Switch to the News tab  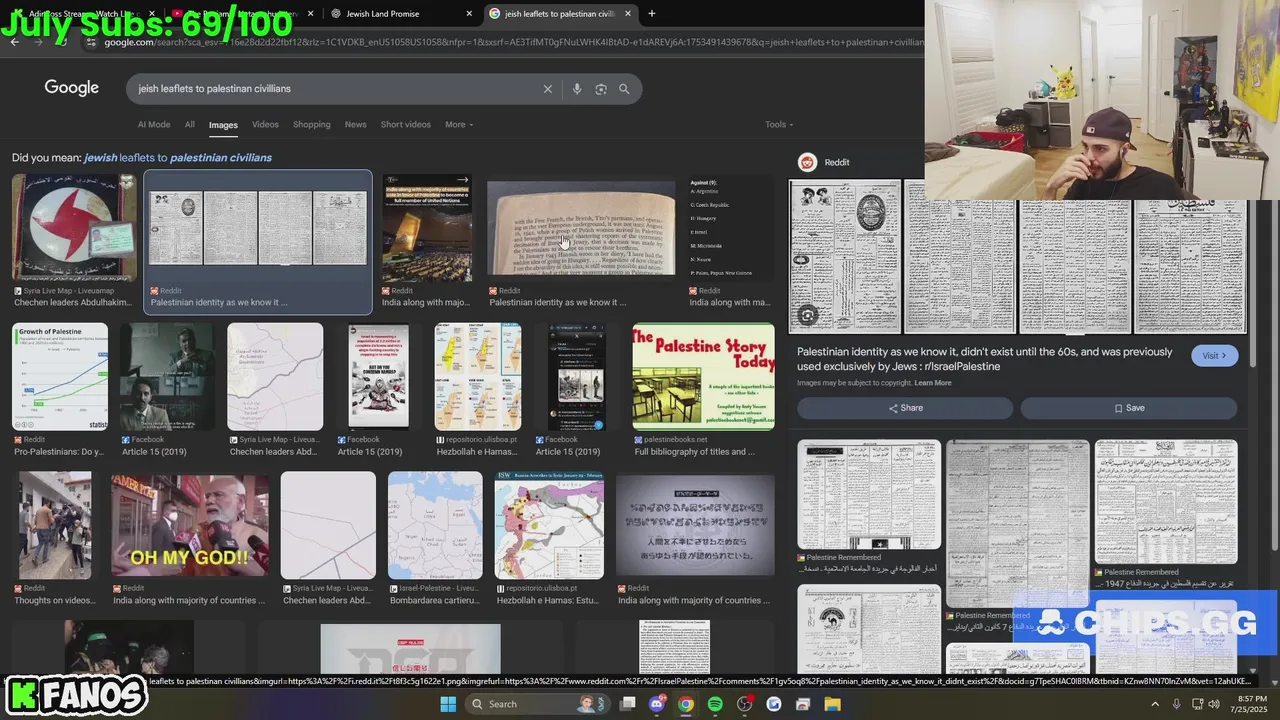click(x=355, y=125)
